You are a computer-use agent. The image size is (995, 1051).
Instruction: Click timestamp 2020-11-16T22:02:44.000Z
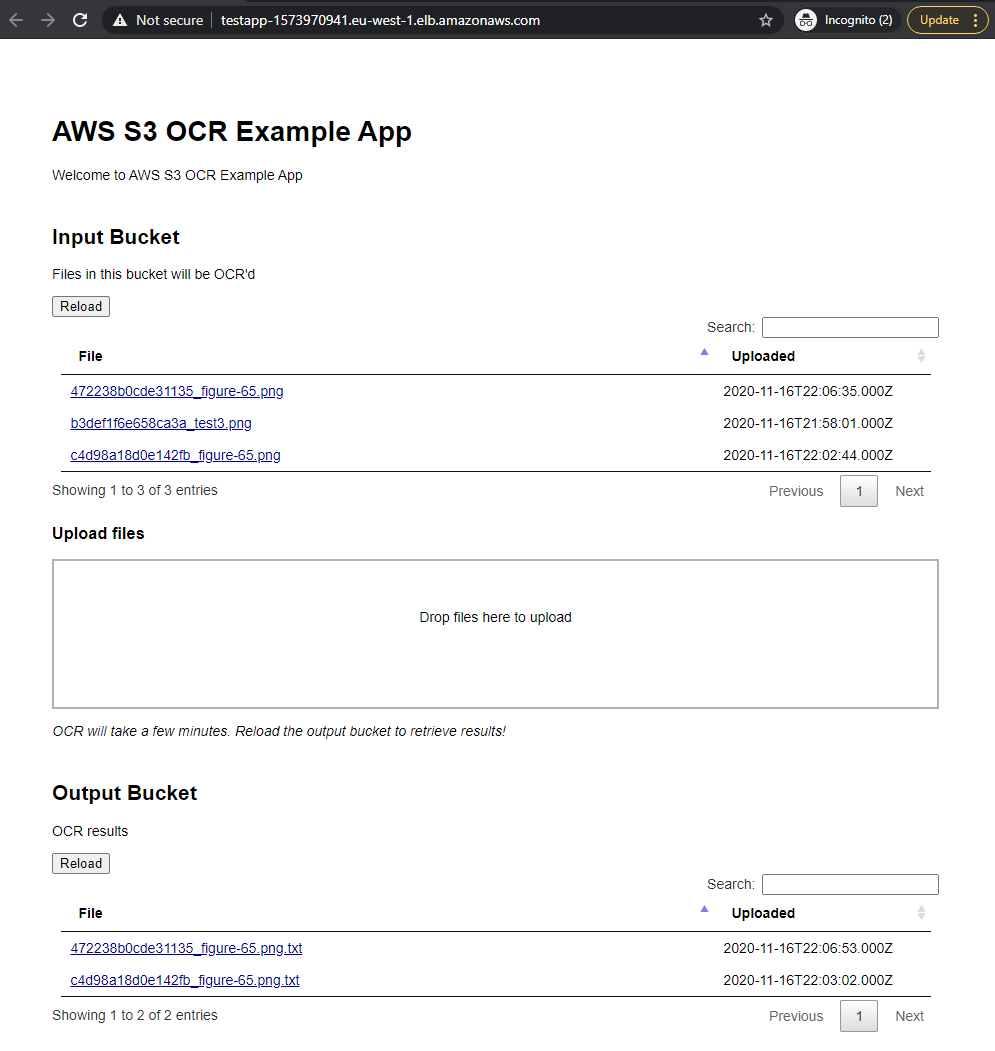(x=808, y=455)
